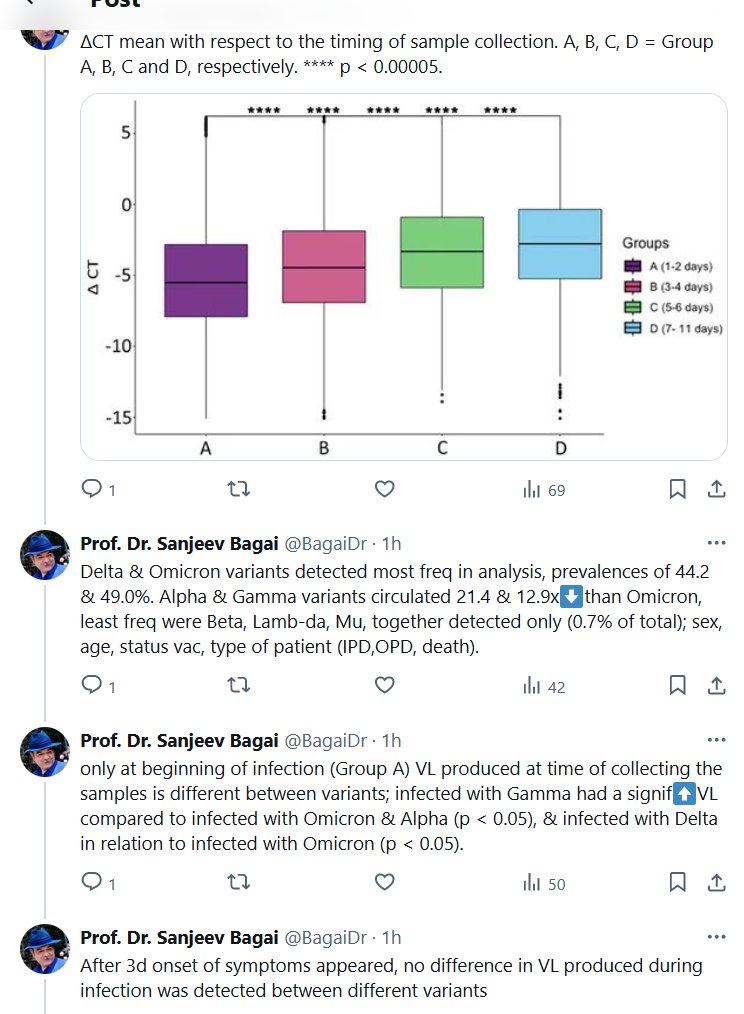Bookmark the Delta & Omicron variants post

[677, 686]
